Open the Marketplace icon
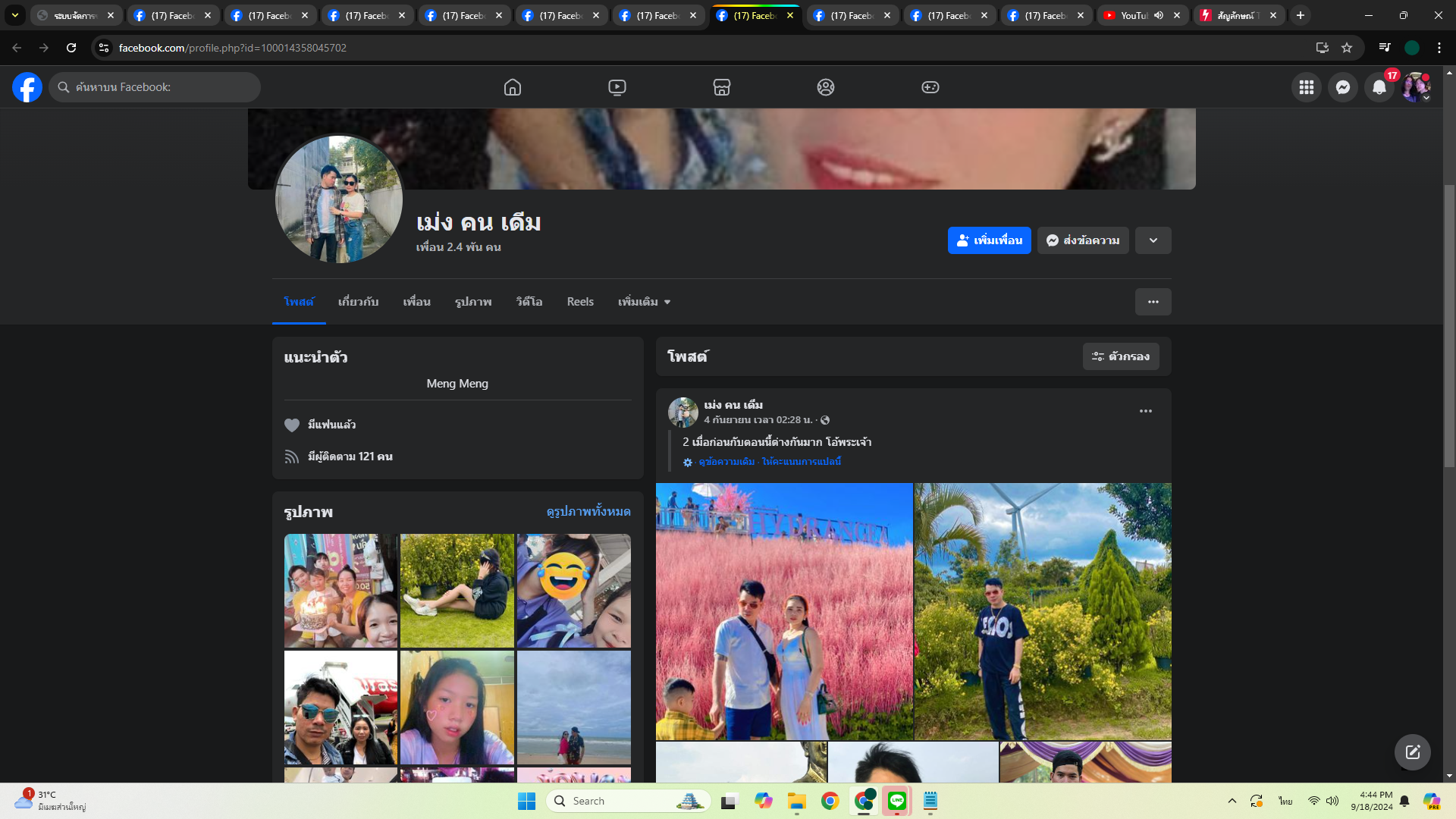 click(721, 87)
